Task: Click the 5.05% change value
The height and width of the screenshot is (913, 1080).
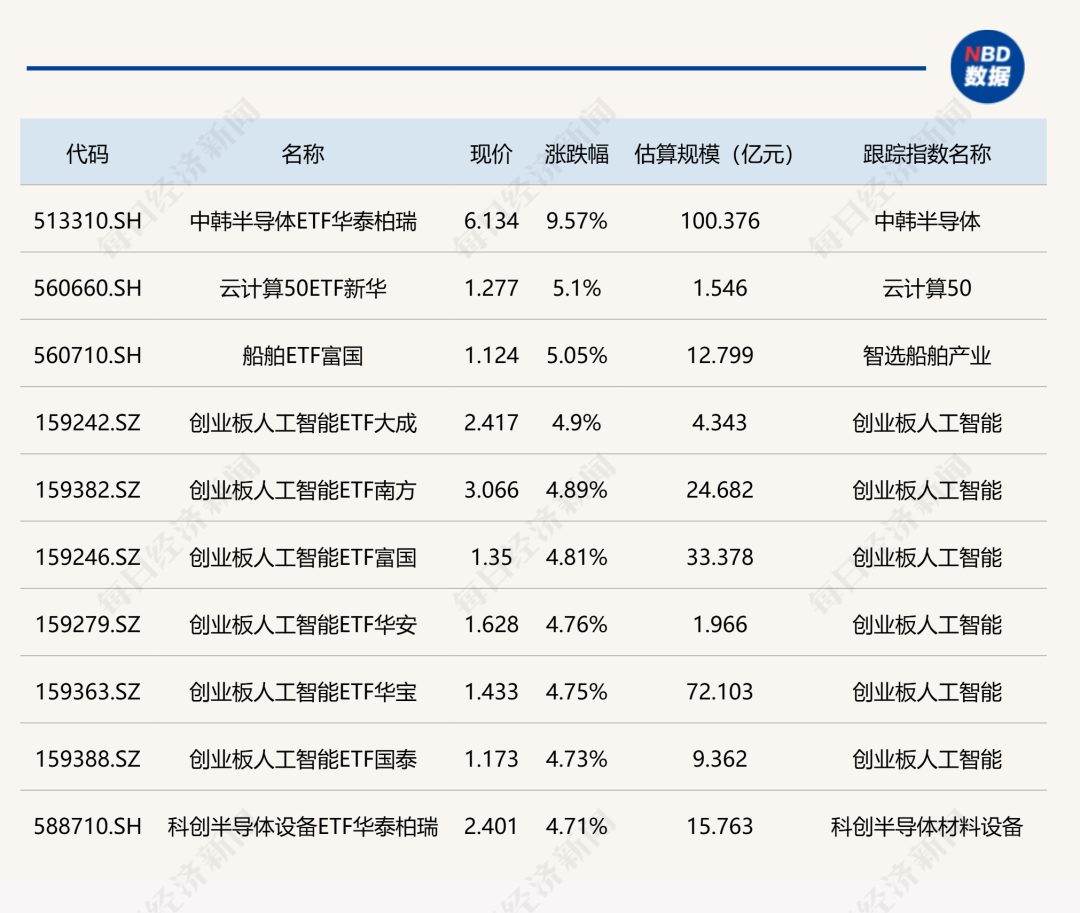Action: pyautogui.click(x=577, y=355)
